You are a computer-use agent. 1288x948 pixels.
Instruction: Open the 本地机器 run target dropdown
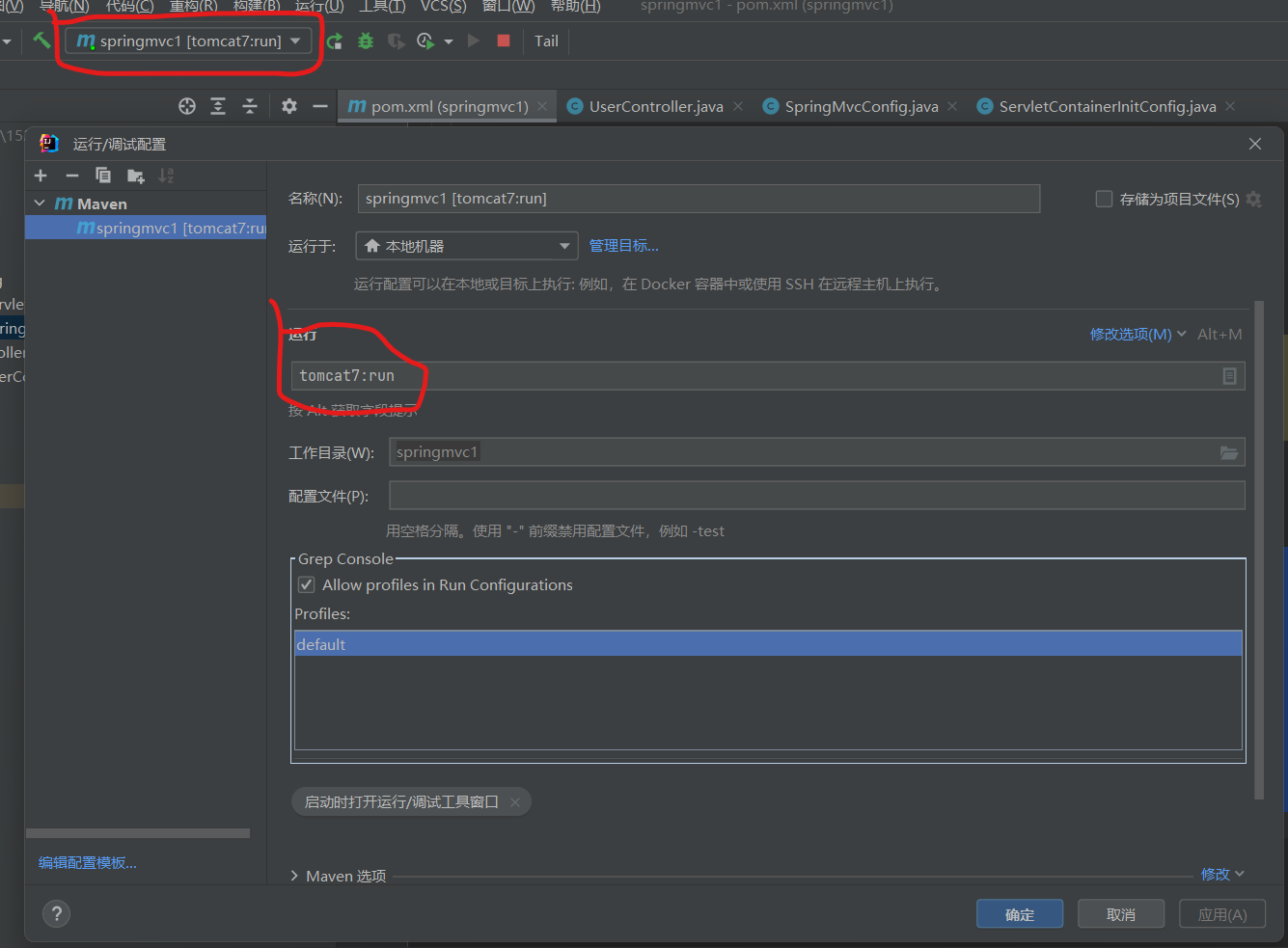coord(467,246)
